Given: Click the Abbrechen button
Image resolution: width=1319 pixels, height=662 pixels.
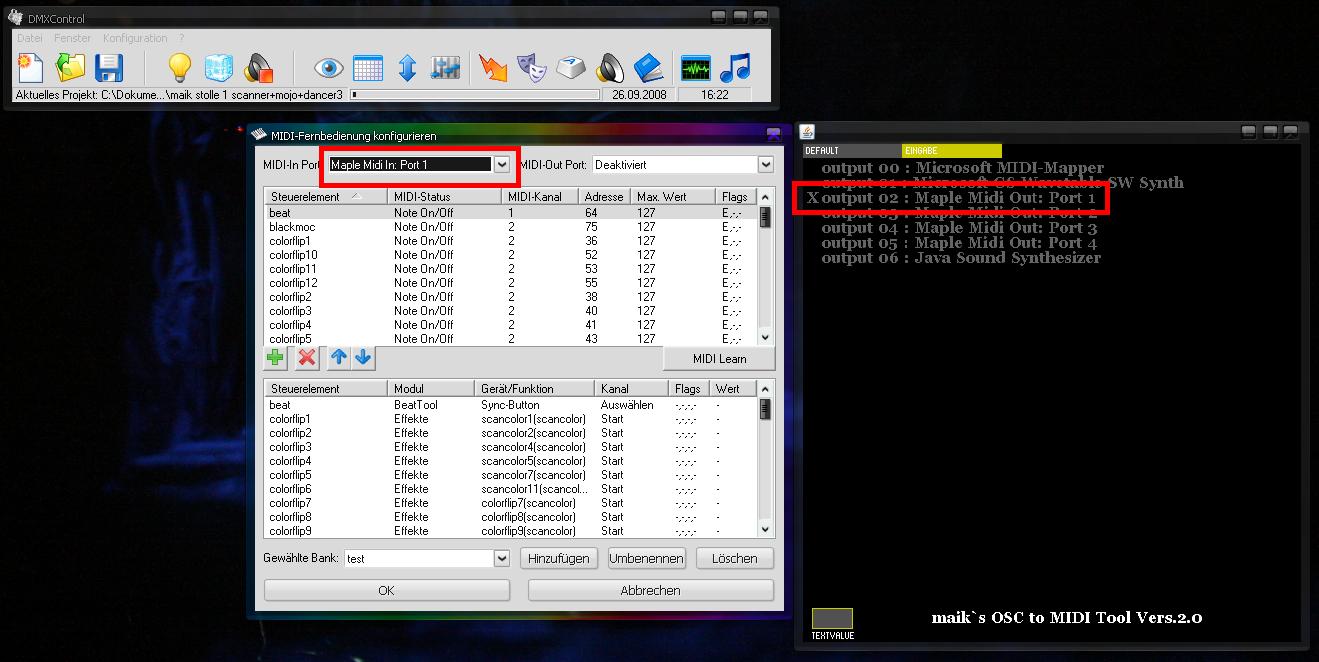Looking at the screenshot, I should click(650, 591).
